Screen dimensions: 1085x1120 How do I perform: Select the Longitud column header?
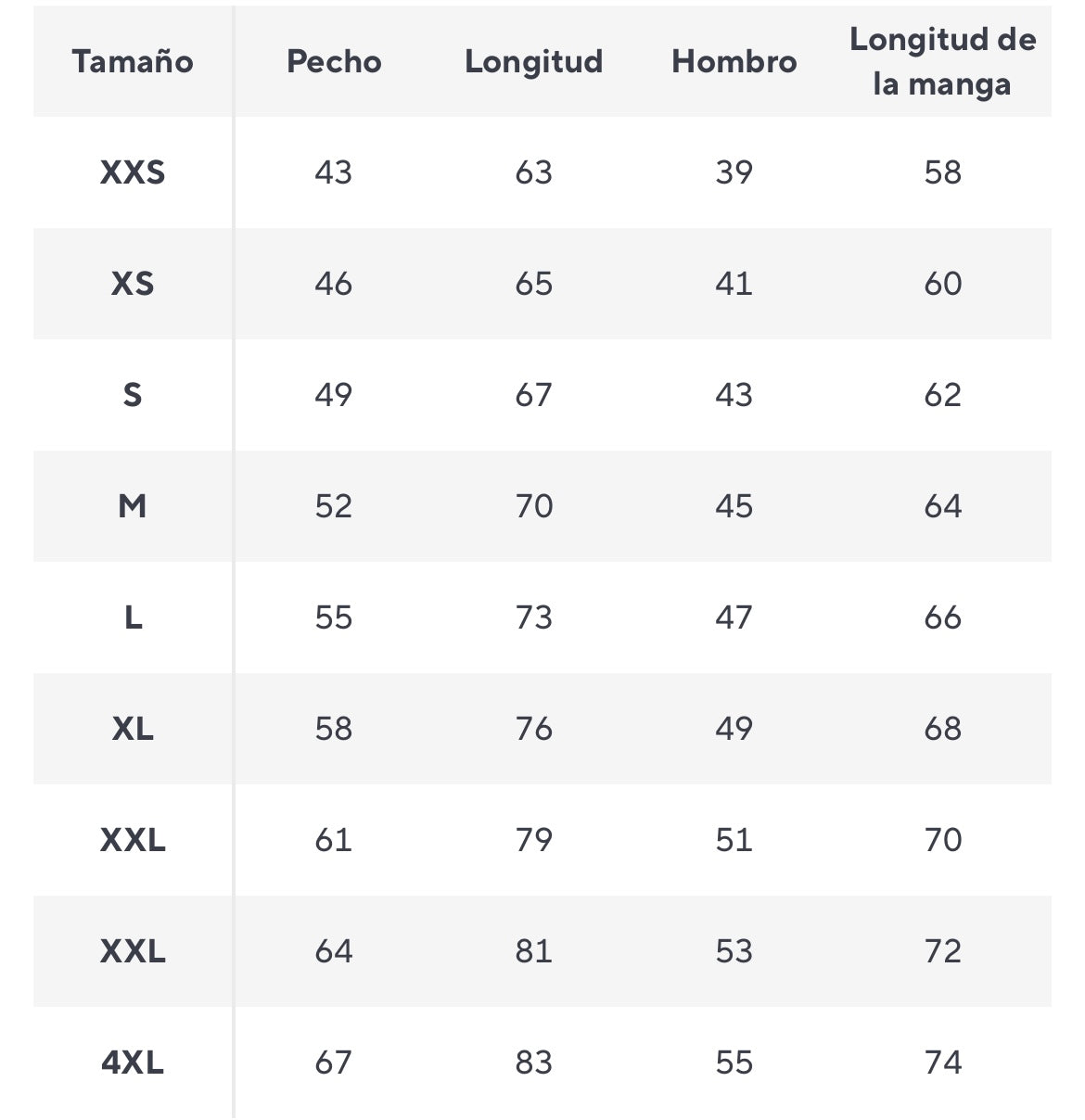coord(534,61)
